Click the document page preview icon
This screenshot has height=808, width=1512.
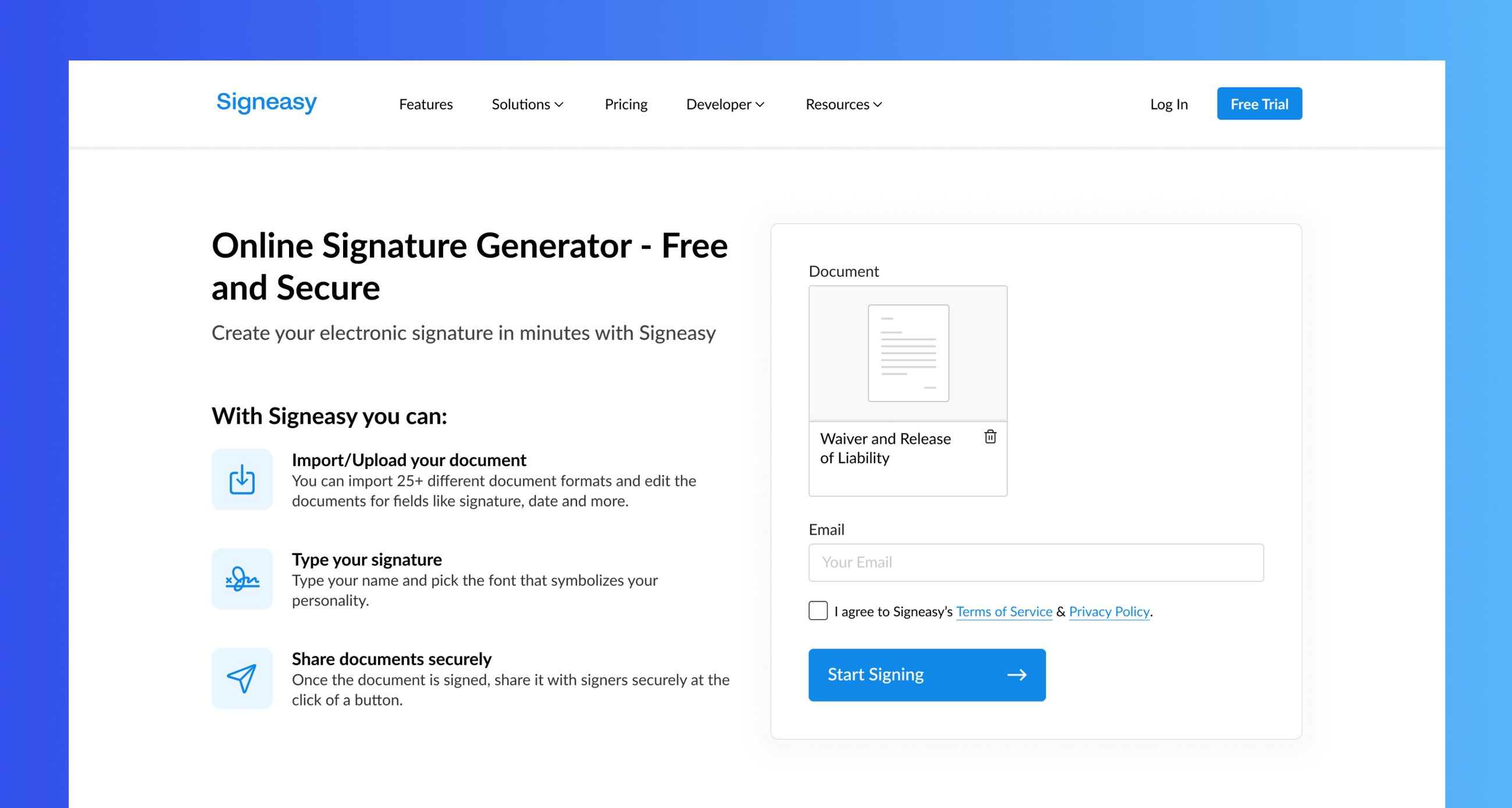907,353
